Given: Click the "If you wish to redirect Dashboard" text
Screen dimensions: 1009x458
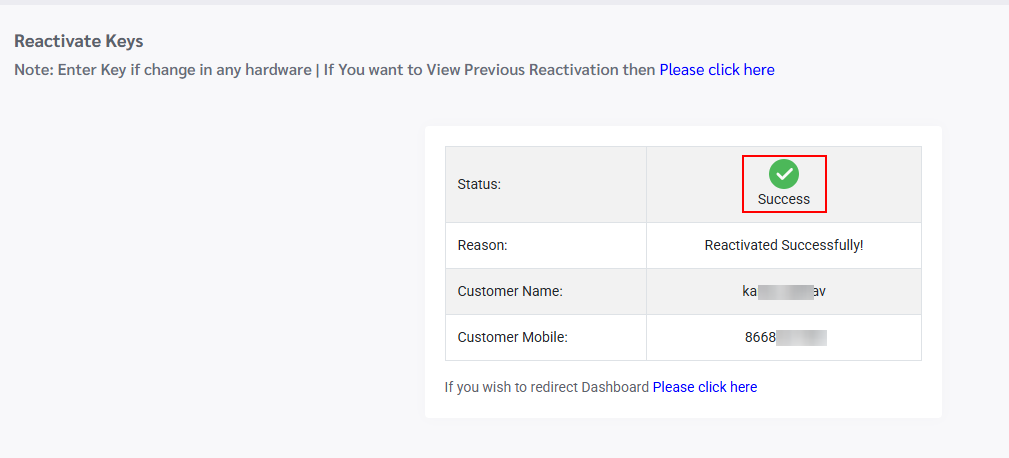Looking at the screenshot, I should coord(547,387).
